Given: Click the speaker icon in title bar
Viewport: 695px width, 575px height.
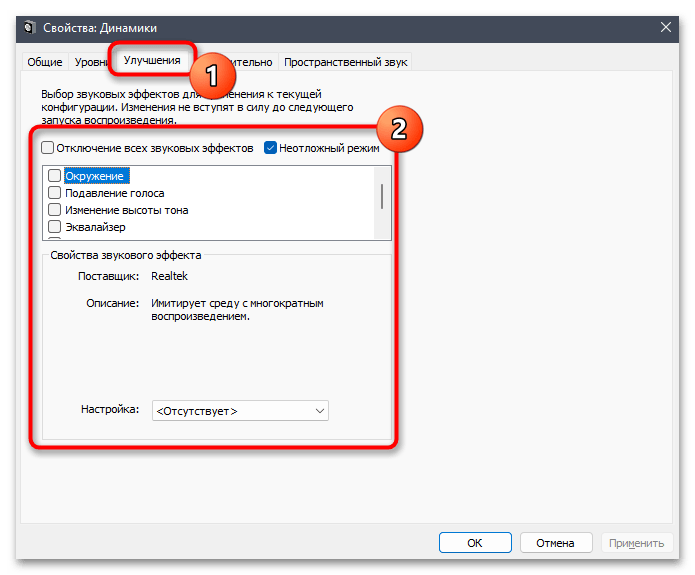Looking at the screenshot, I should [x=29, y=27].
